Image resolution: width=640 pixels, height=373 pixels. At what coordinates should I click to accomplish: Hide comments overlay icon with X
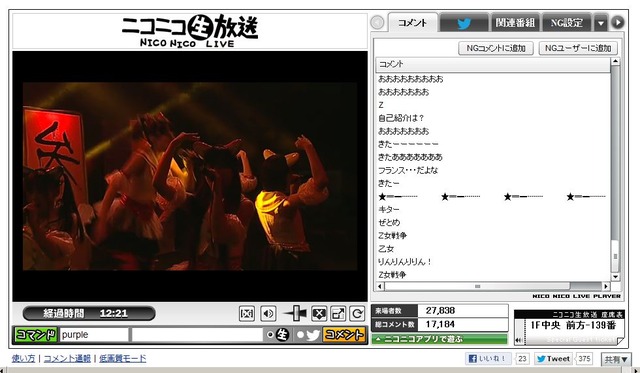[x=319, y=313]
